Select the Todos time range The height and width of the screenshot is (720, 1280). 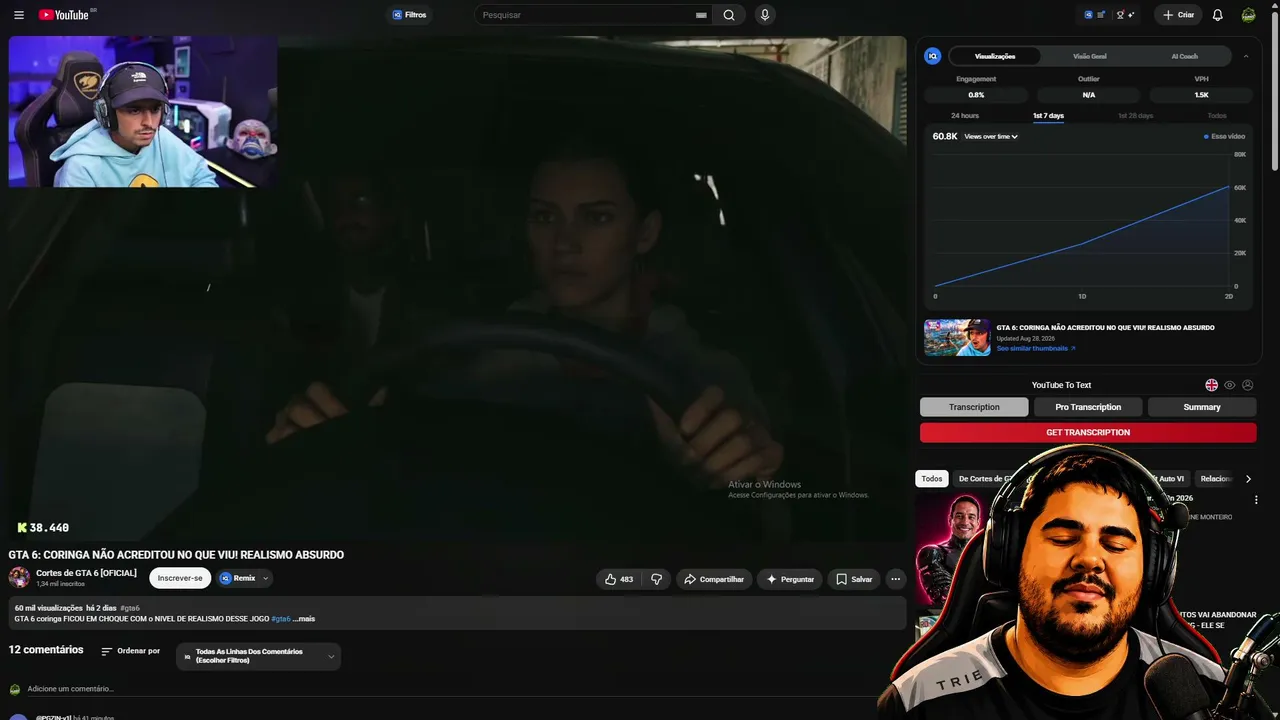tap(1217, 116)
